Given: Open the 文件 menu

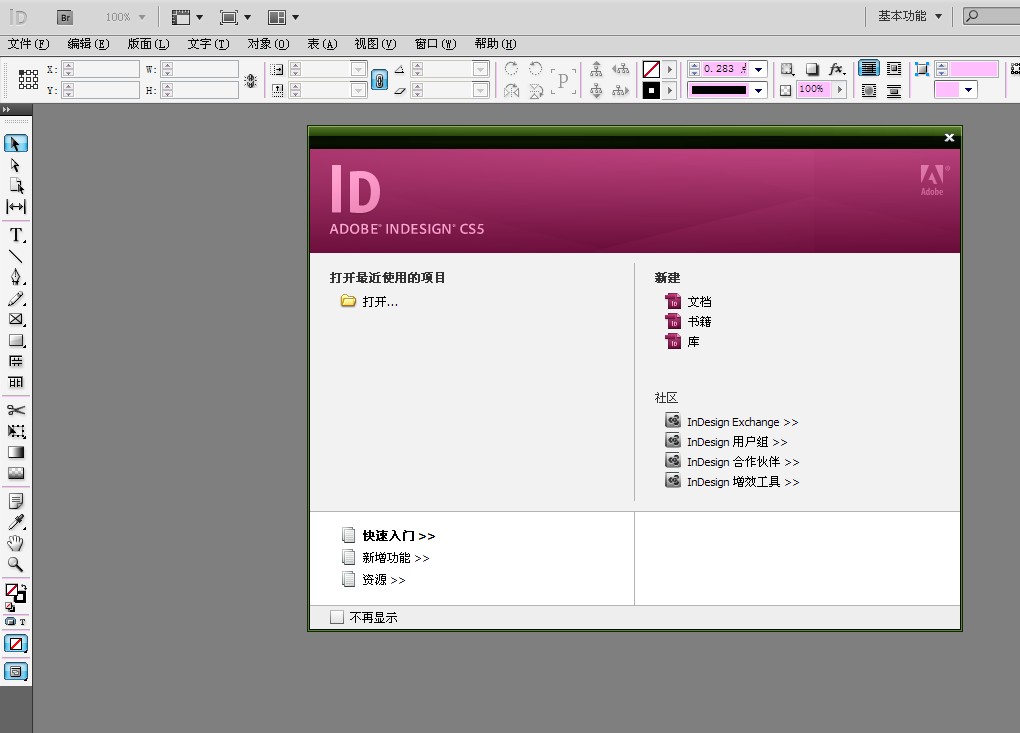Looking at the screenshot, I should (x=28, y=44).
